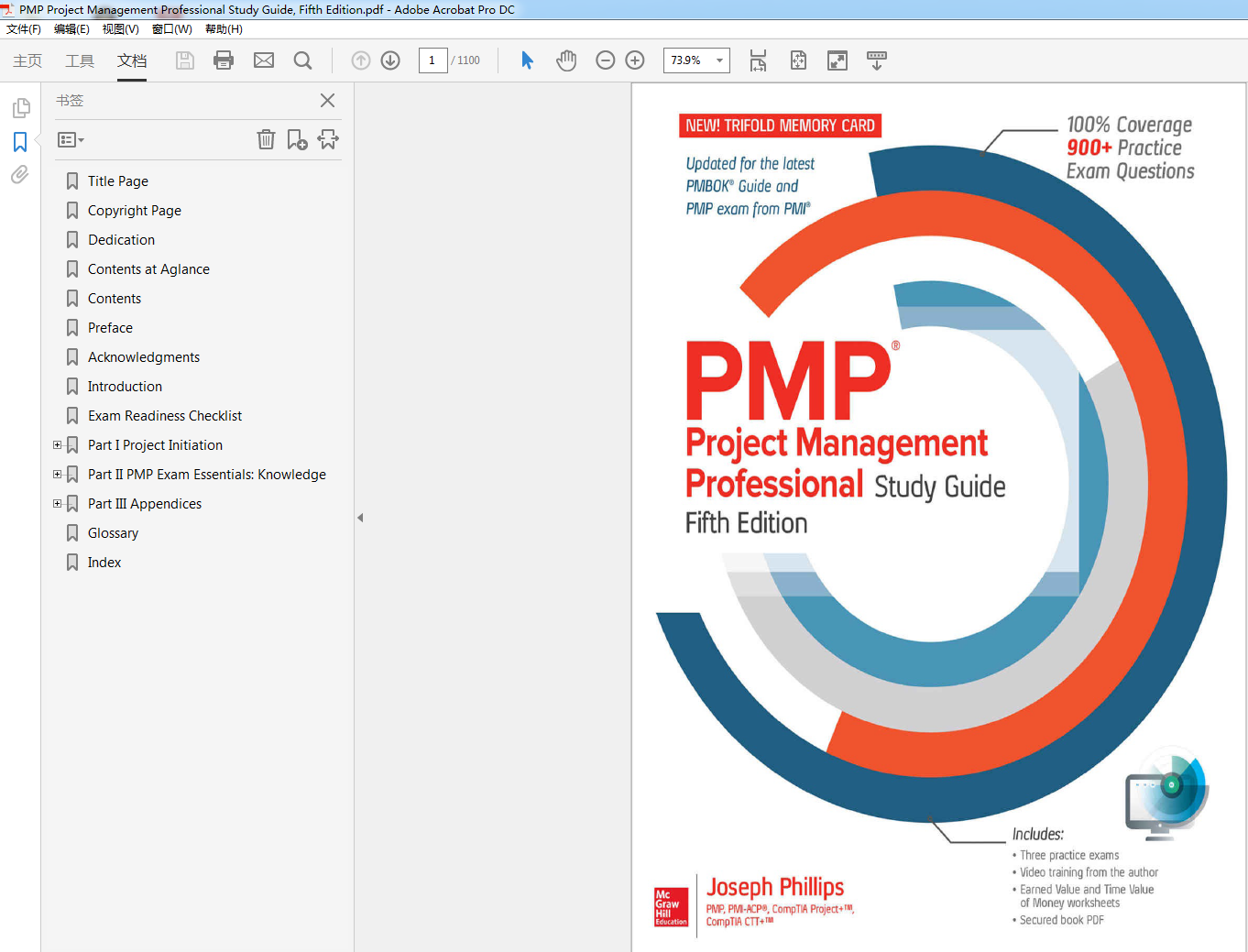Find current bookmark icon
1248x952 pixels.
tap(328, 139)
